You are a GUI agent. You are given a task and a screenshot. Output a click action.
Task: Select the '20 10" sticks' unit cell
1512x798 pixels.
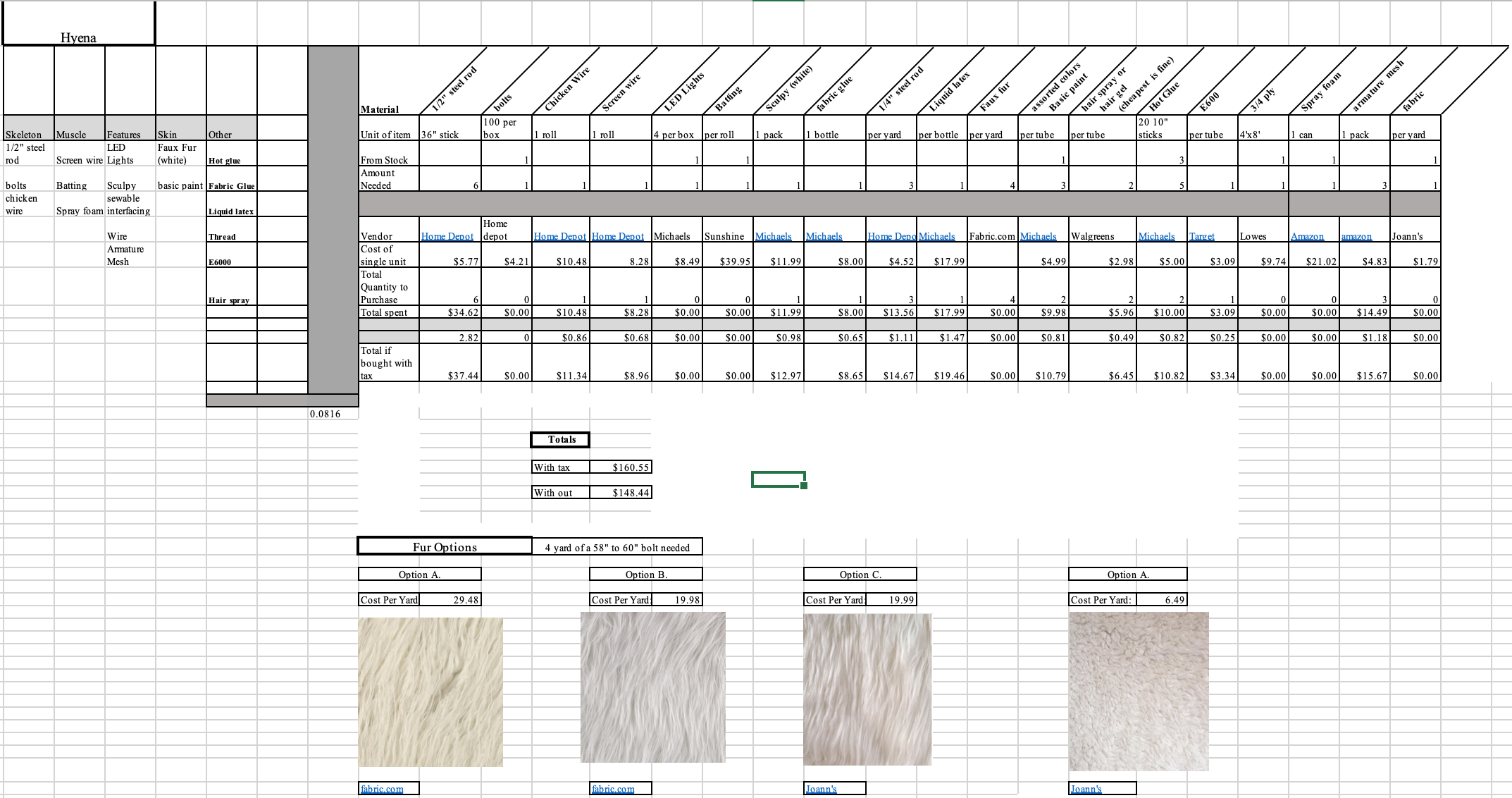coord(1162,128)
